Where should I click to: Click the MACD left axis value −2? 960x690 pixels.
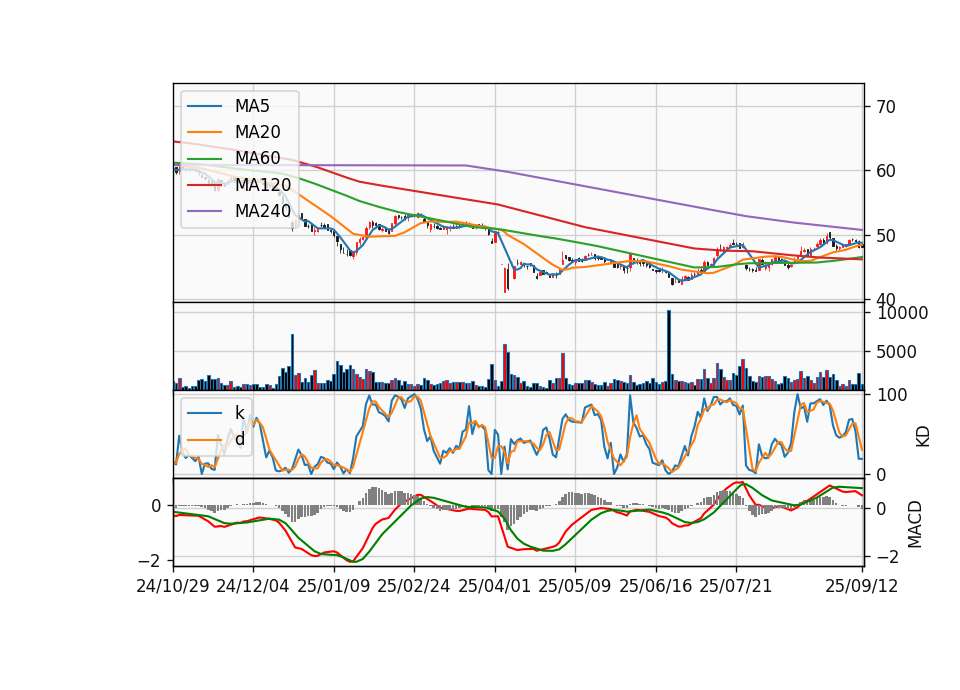coord(149,561)
